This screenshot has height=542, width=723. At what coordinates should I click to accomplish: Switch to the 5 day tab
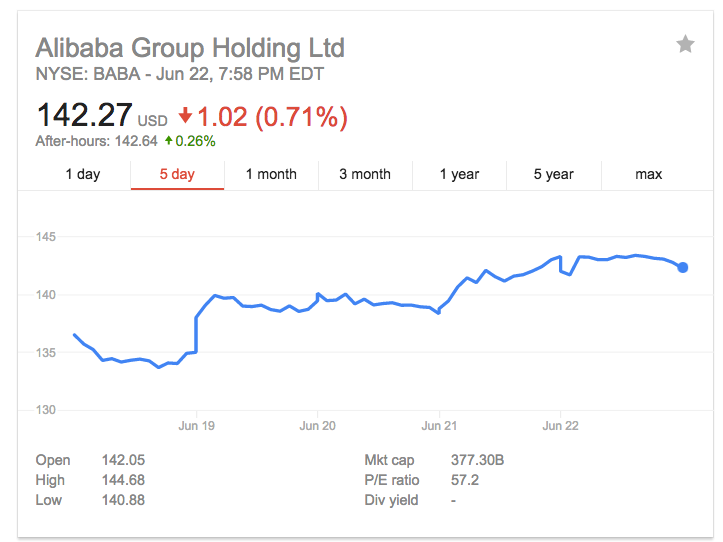click(x=177, y=174)
